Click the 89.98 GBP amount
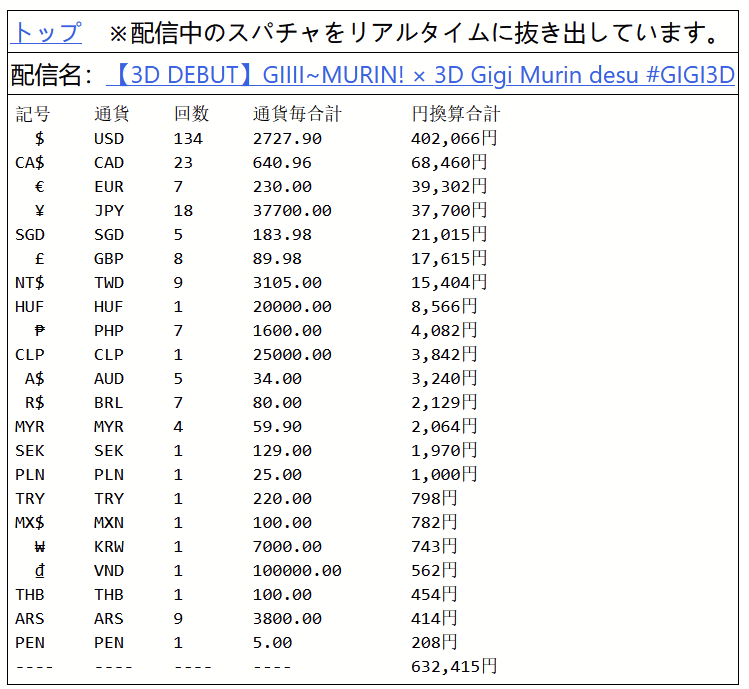 277,258
